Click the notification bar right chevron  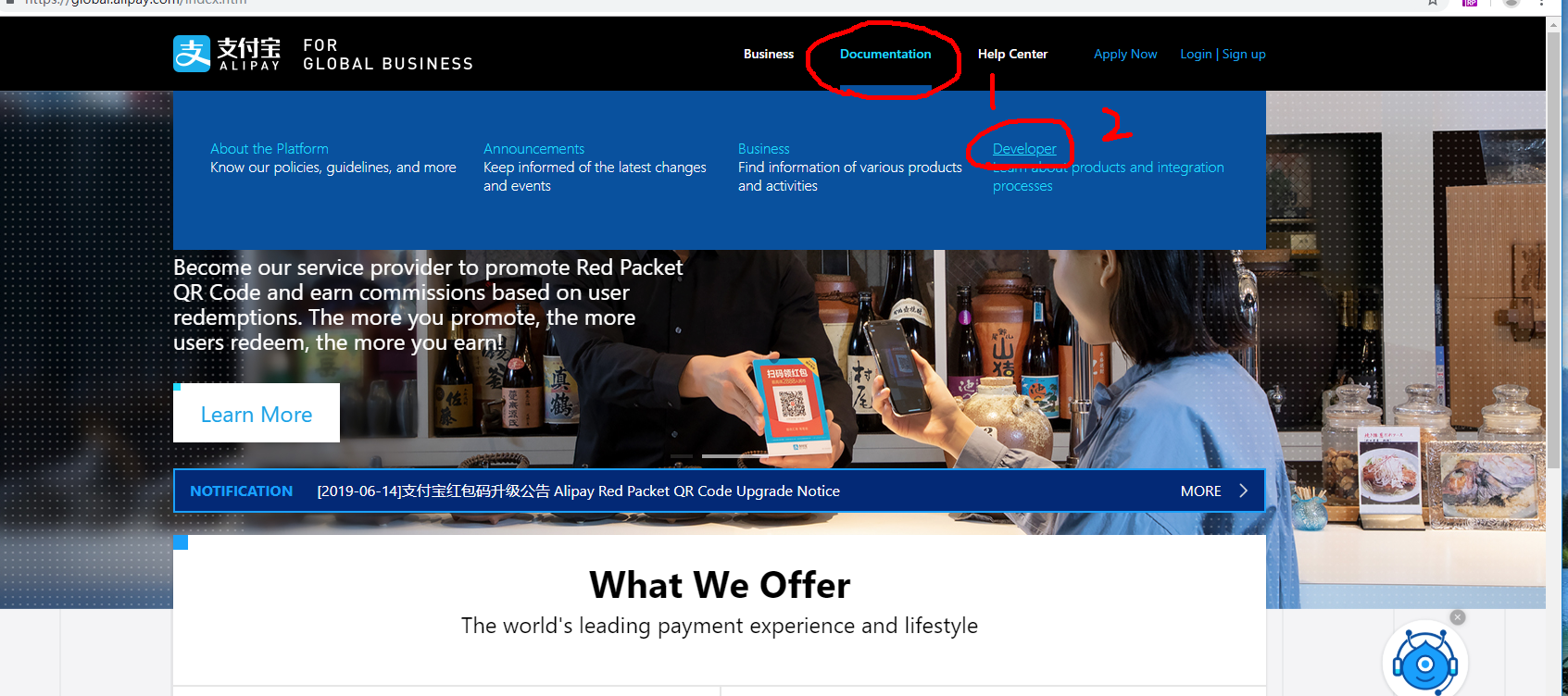click(1244, 491)
